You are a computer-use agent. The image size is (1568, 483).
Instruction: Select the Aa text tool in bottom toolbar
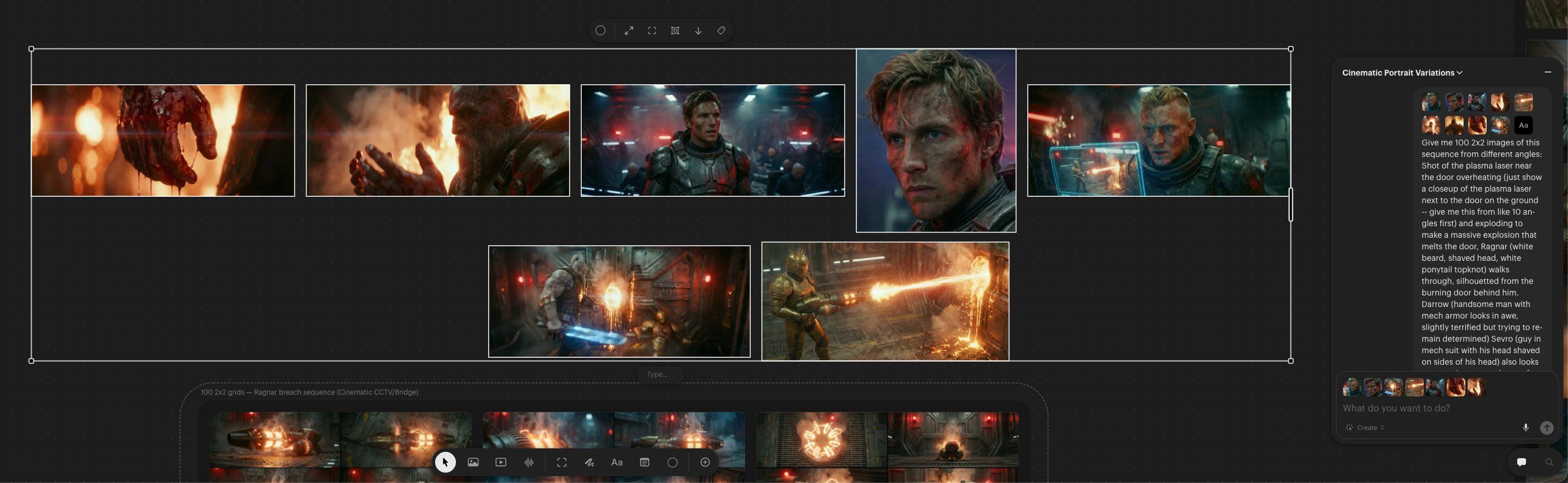pyautogui.click(x=616, y=462)
